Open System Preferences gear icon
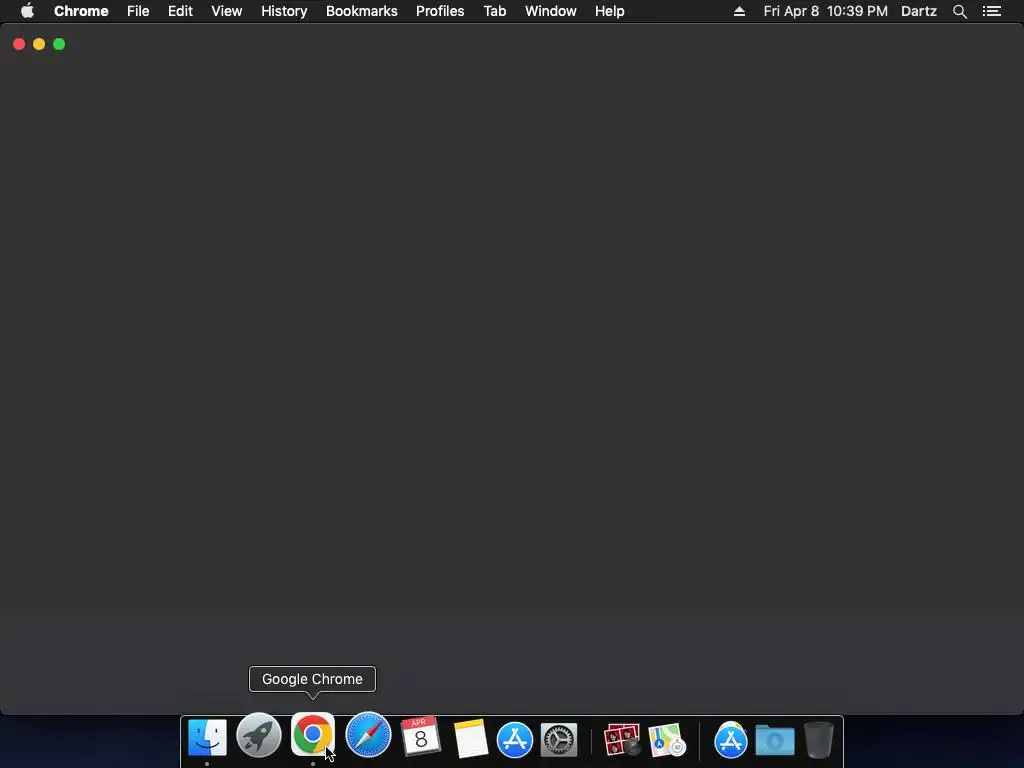Viewport: 1024px width, 768px height. pos(559,740)
